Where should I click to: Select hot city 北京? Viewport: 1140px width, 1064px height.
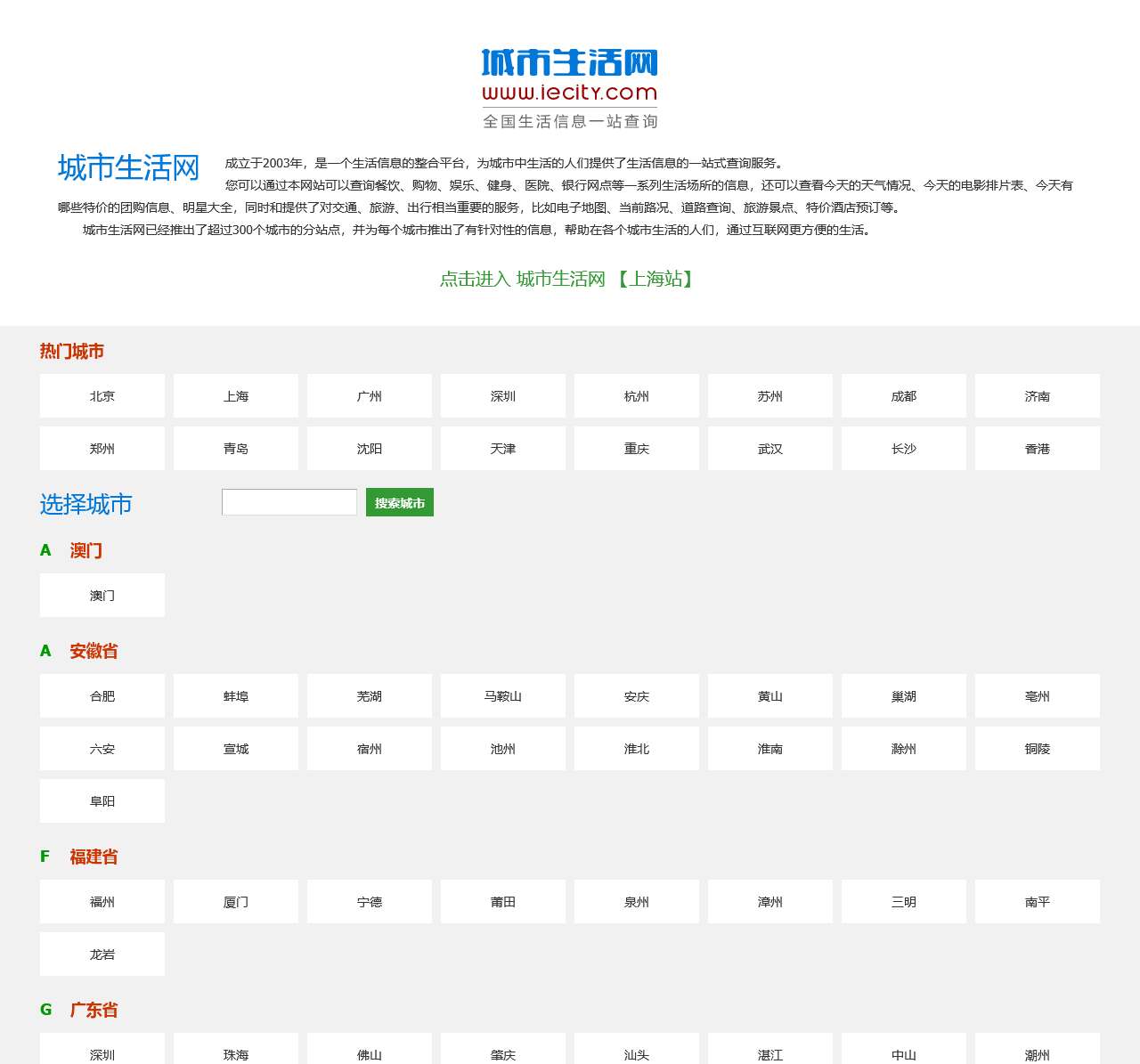(102, 396)
